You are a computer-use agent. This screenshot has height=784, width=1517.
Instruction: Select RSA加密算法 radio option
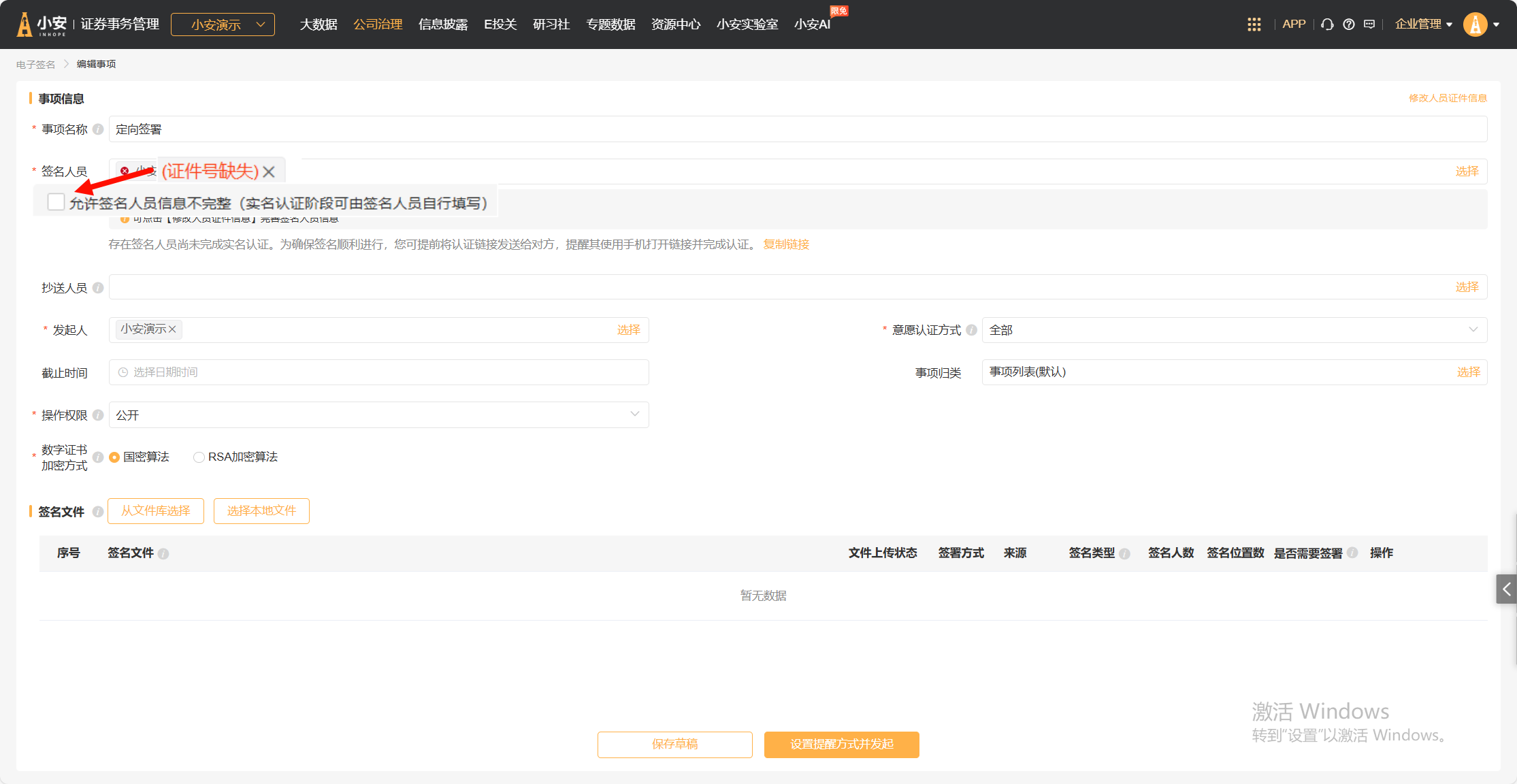click(199, 457)
